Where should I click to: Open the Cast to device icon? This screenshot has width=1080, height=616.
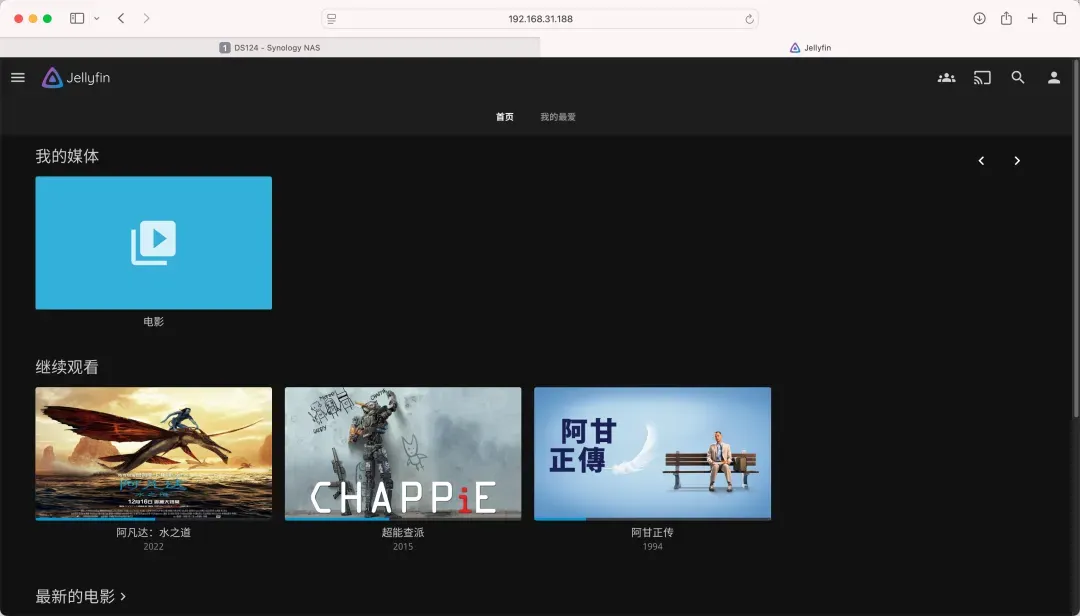pos(982,78)
